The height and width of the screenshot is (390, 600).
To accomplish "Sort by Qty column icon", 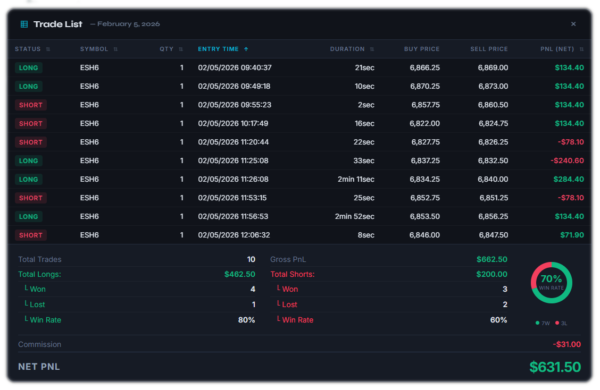I will click(181, 49).
